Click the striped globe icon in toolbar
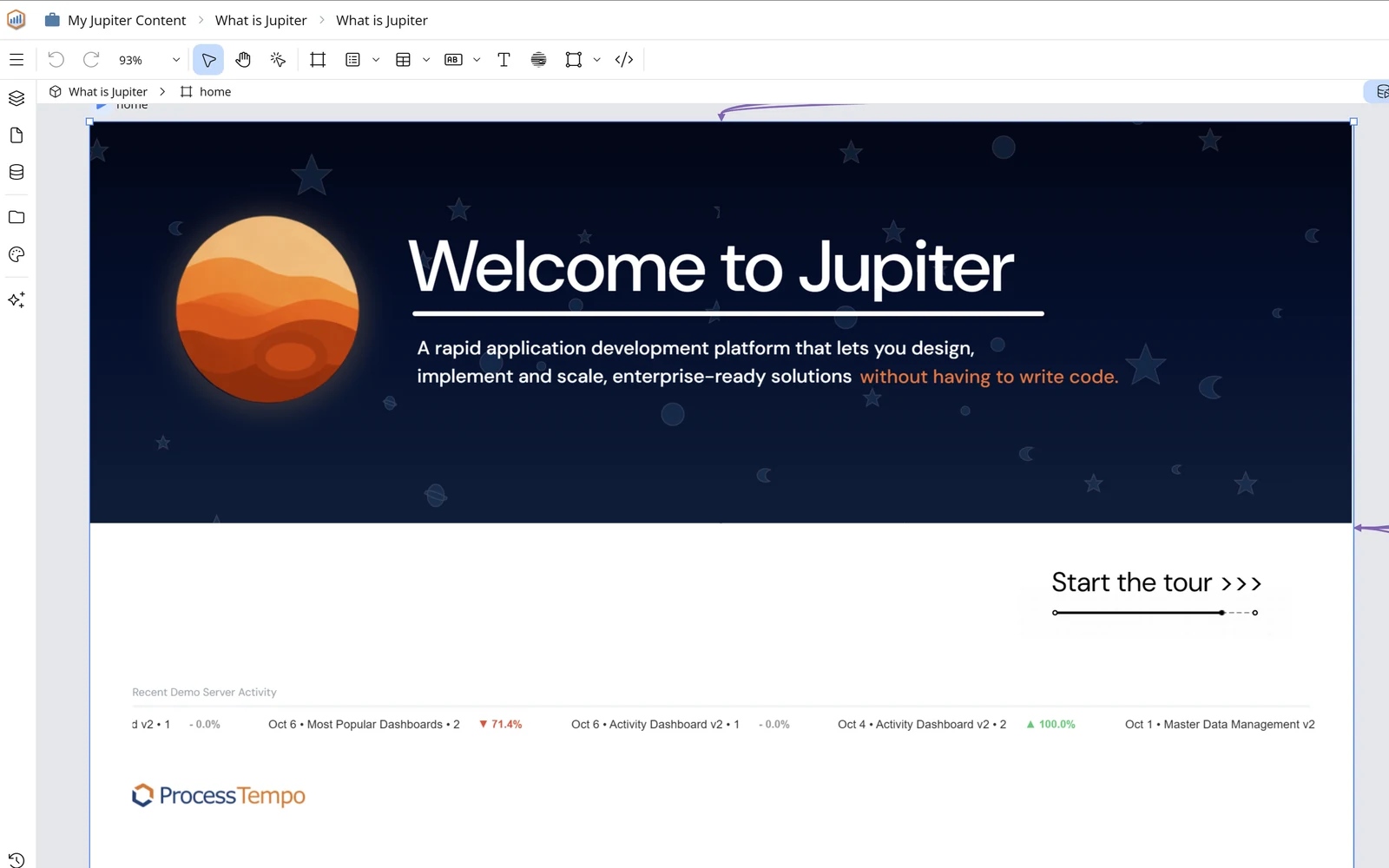This screenshot has height=868, width=1389. click(x=538, y=60)
